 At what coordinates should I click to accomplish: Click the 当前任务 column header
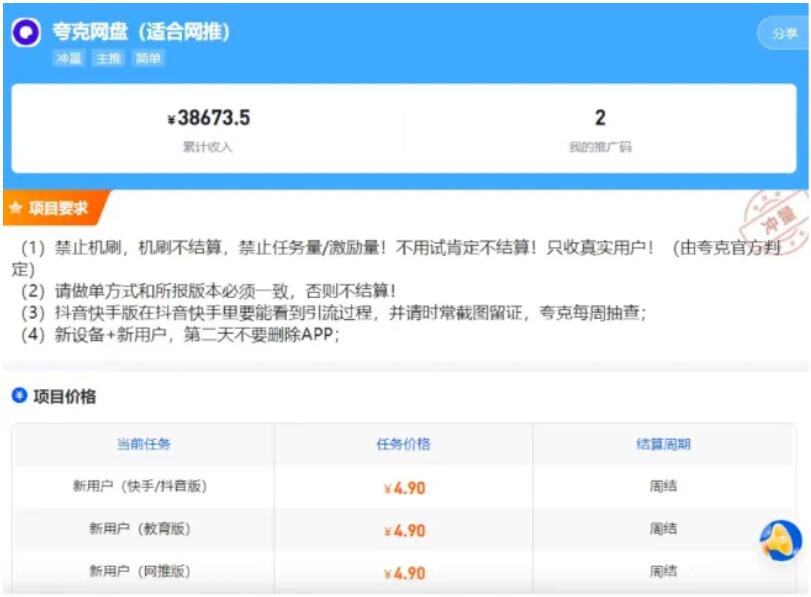143,444
